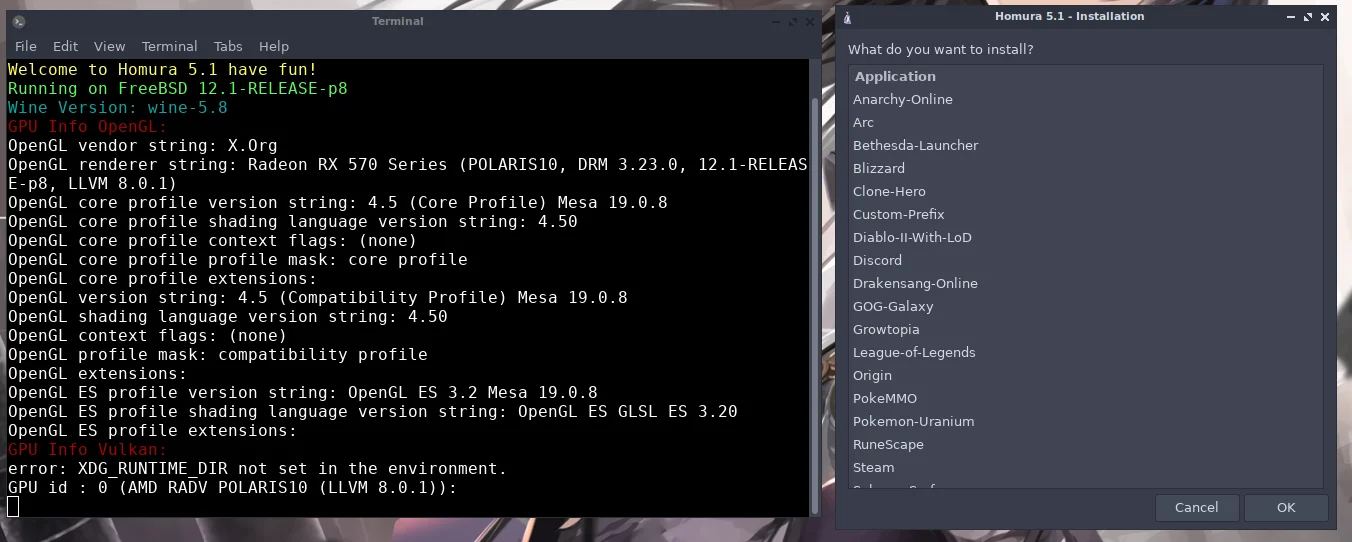Choose GOG-Galaxy from the install list

click(1086, 306)
